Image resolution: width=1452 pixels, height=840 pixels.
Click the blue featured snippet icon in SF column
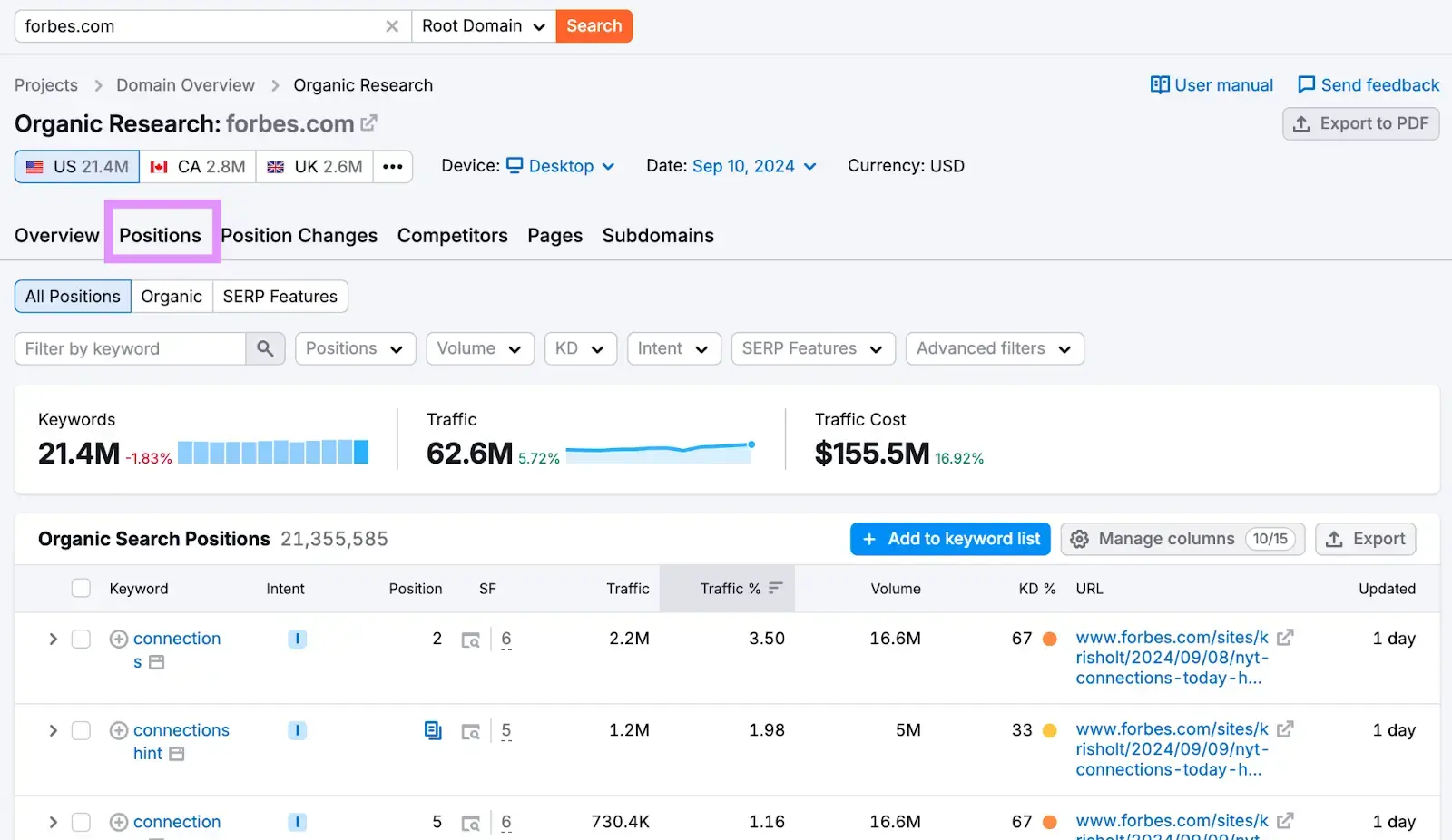tap(433, 730)
